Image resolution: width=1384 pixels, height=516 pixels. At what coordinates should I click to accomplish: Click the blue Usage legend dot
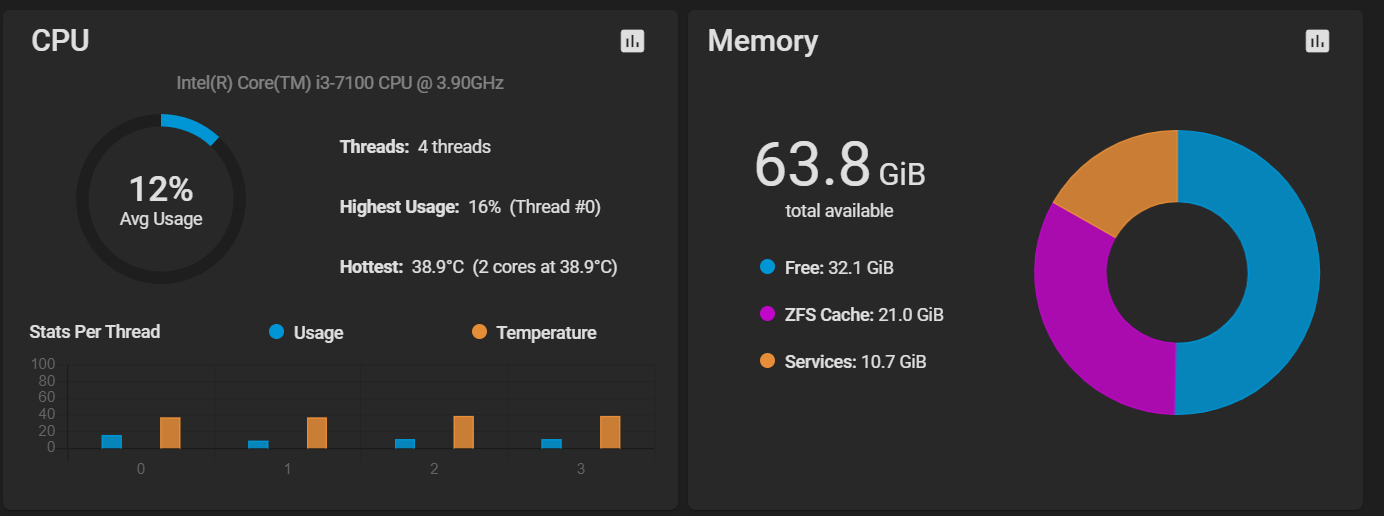tap(277, 332)
